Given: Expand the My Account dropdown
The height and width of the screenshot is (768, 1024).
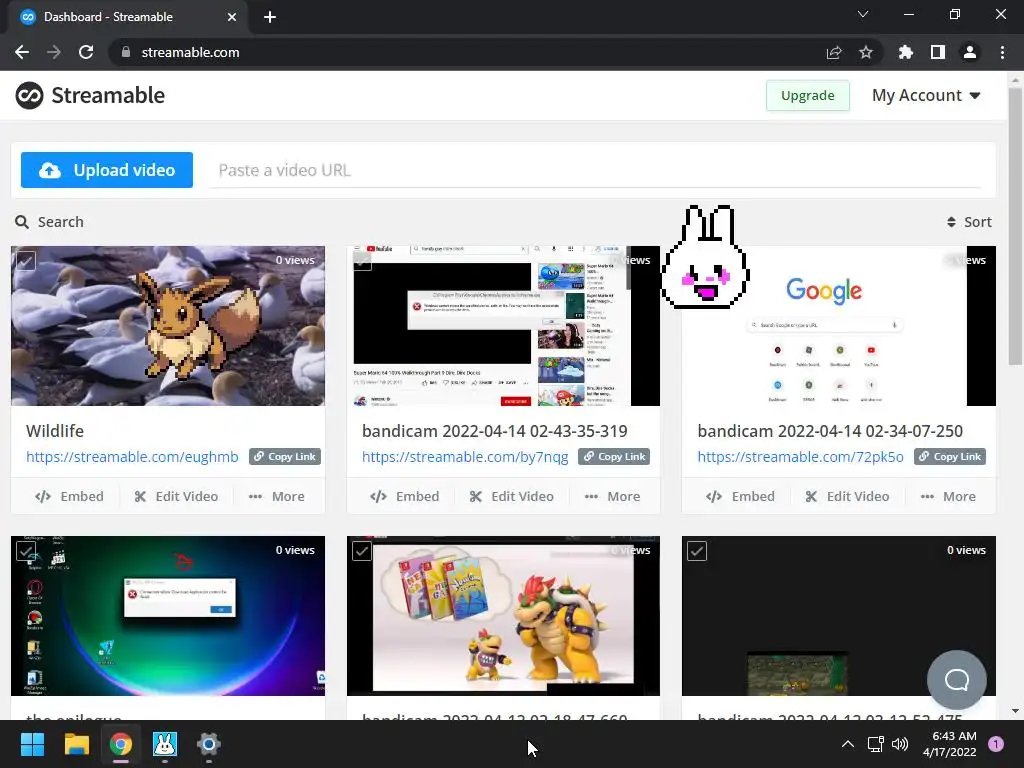Looking at the screenshot, I should click(926, 95).
